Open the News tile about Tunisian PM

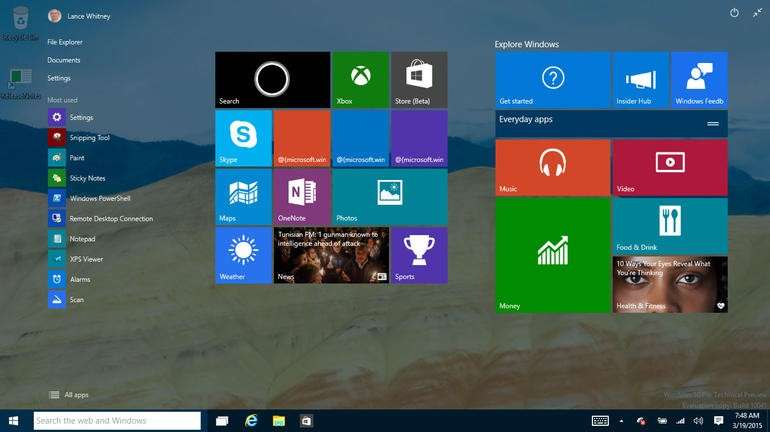[331, 255]
